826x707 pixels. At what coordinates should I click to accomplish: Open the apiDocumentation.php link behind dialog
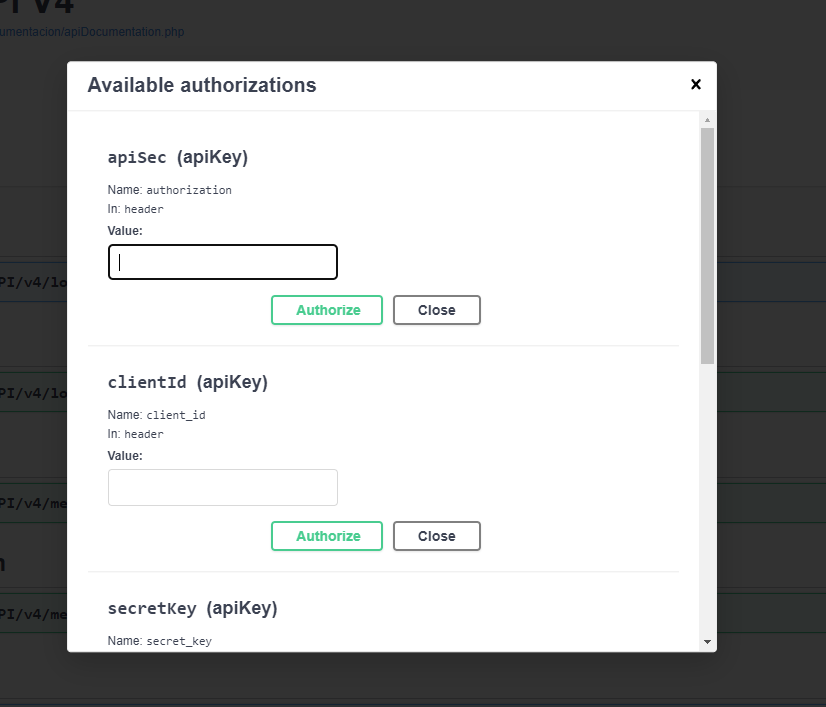click(92, 32)
